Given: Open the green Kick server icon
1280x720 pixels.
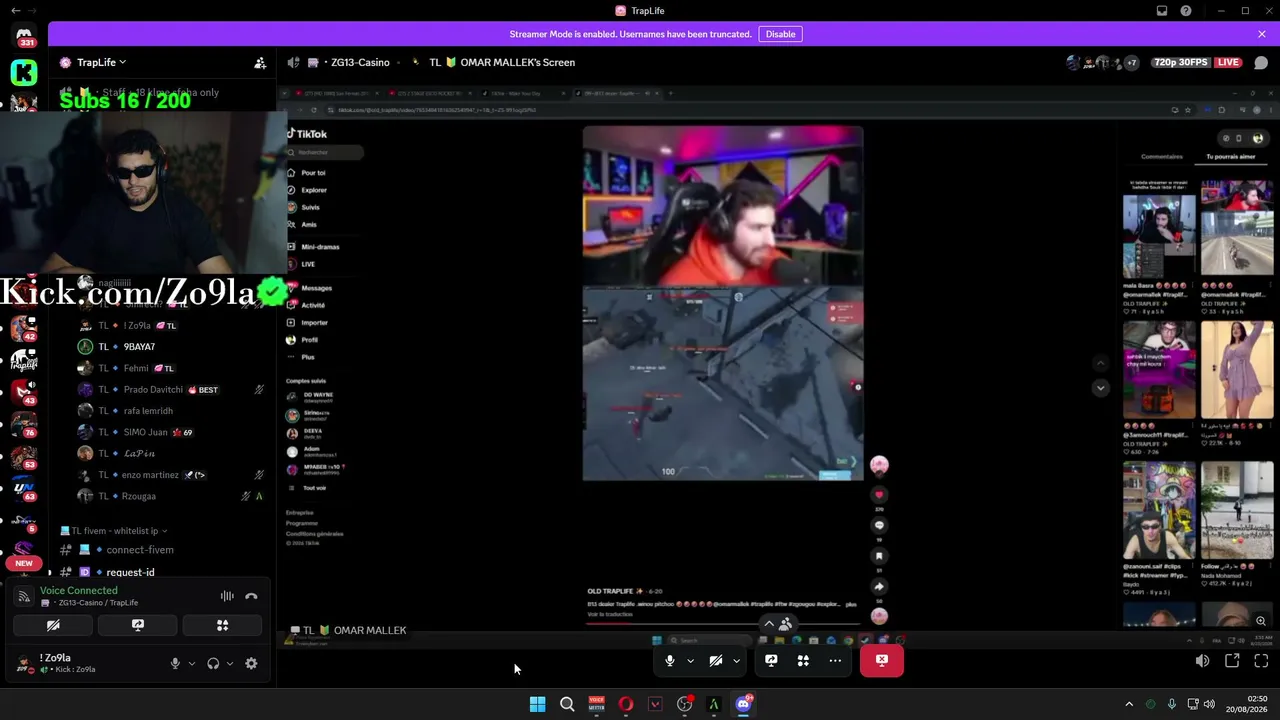Looking at the screenshot, I should tap(24, 72).
